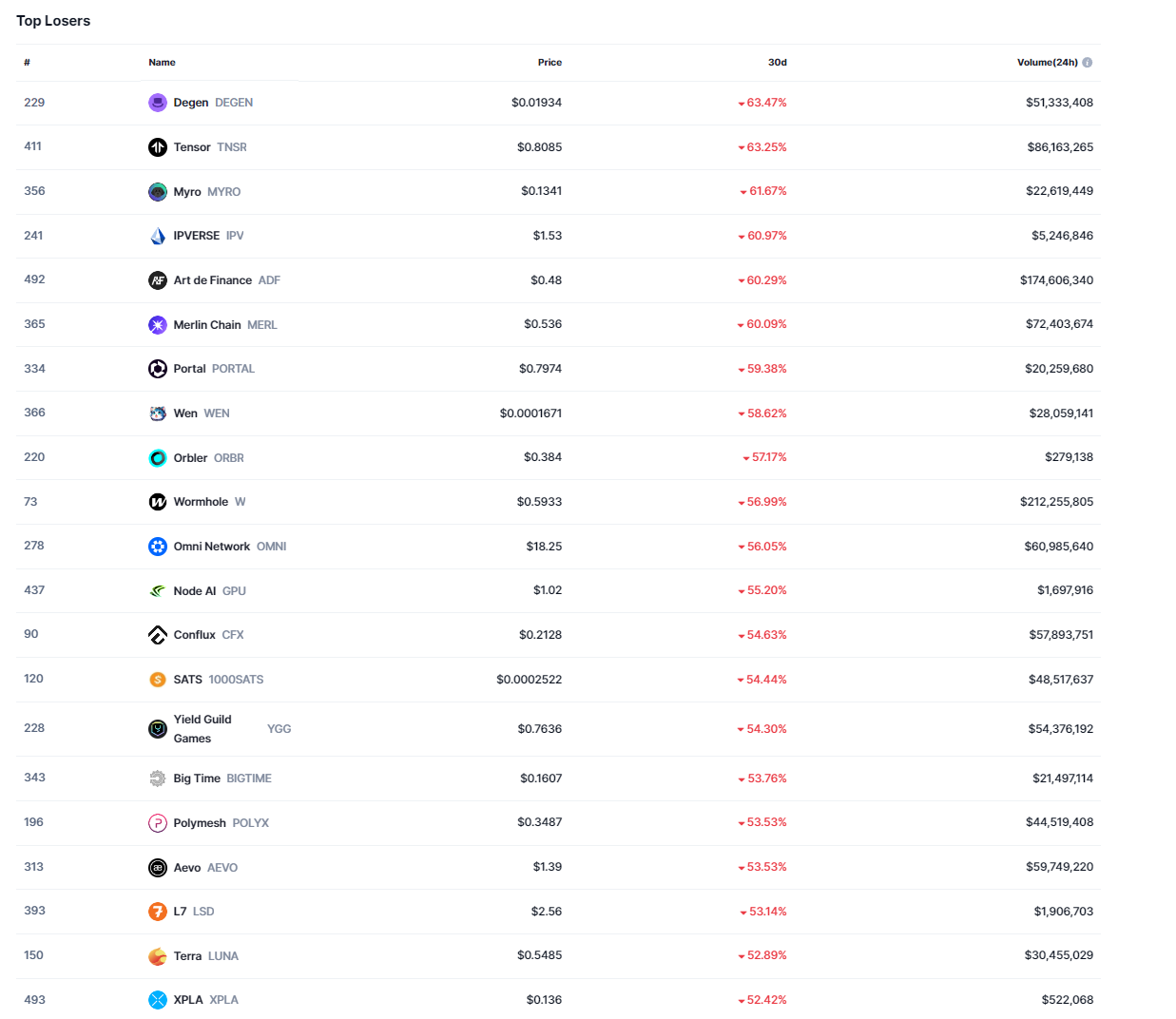This screenshot has width=1176, height=1019.
Task: Open the Yield Guild Games link
Action: click(x=202, y=729)
